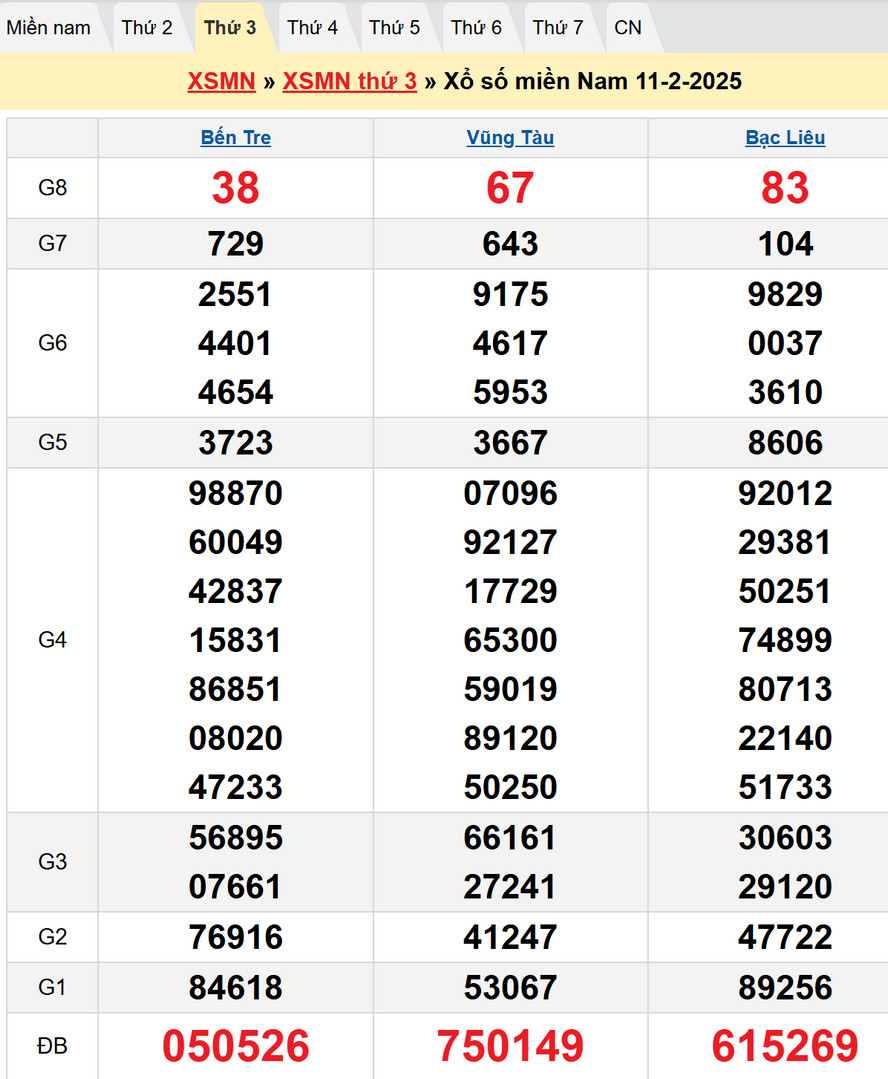The image size is (888, 1079).
Task: Click the Thứ 6 tab
Action: (476, 27)
